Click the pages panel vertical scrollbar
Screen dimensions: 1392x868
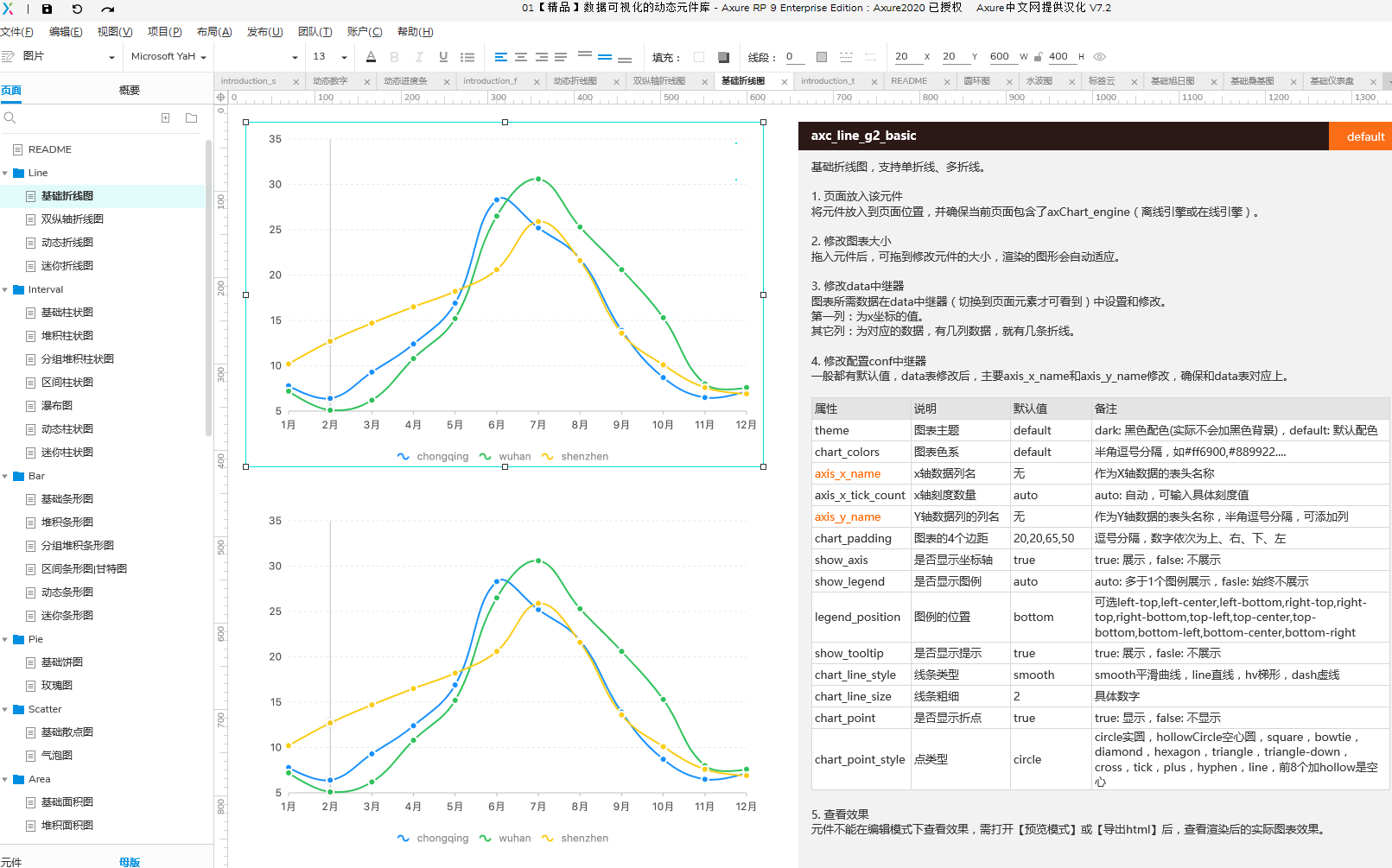208,288
